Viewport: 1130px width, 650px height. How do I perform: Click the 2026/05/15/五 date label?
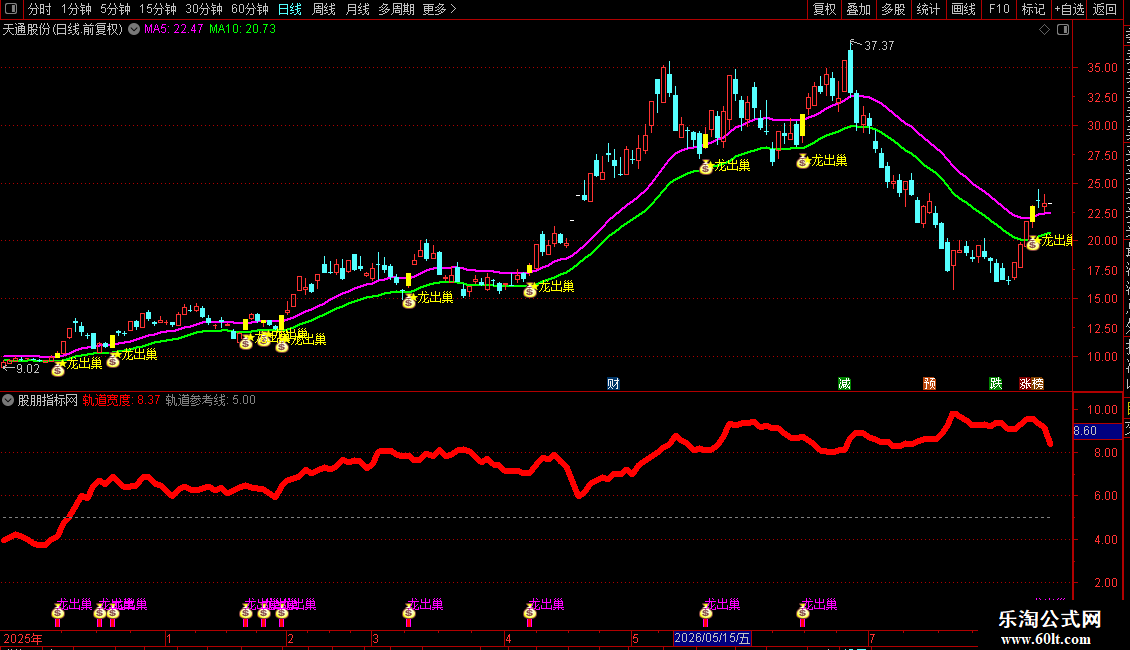(x=712, y=638)
